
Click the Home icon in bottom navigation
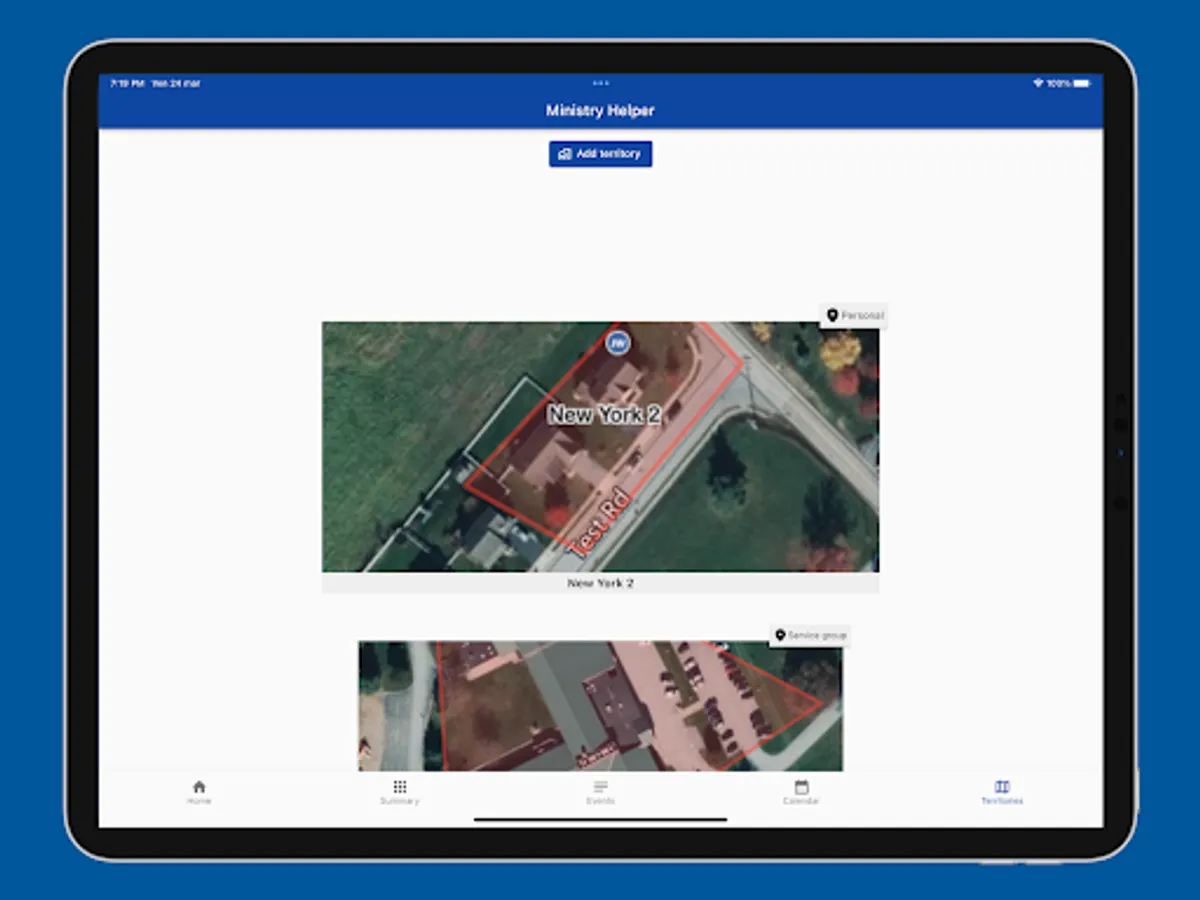[199, 787]
